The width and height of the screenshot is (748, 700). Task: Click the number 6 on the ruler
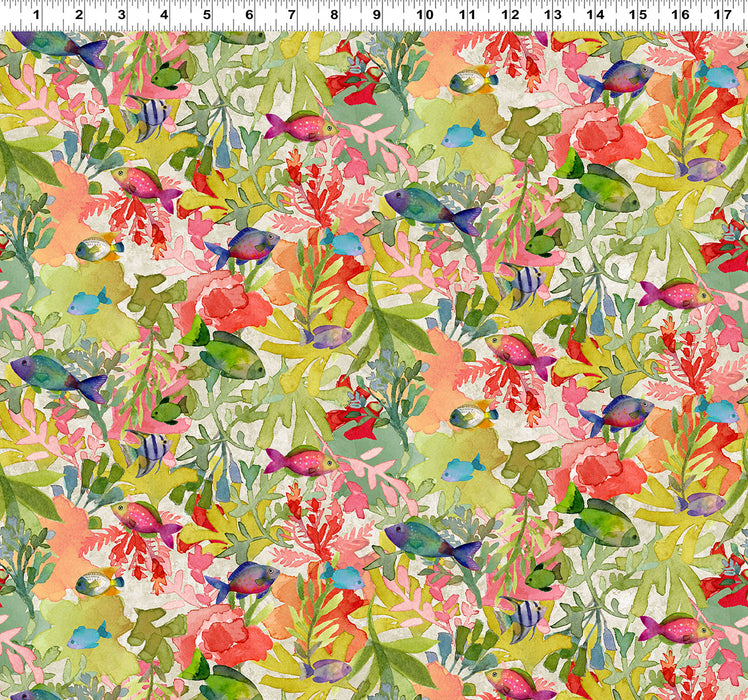pyautogui.click(x=249, y=15)
